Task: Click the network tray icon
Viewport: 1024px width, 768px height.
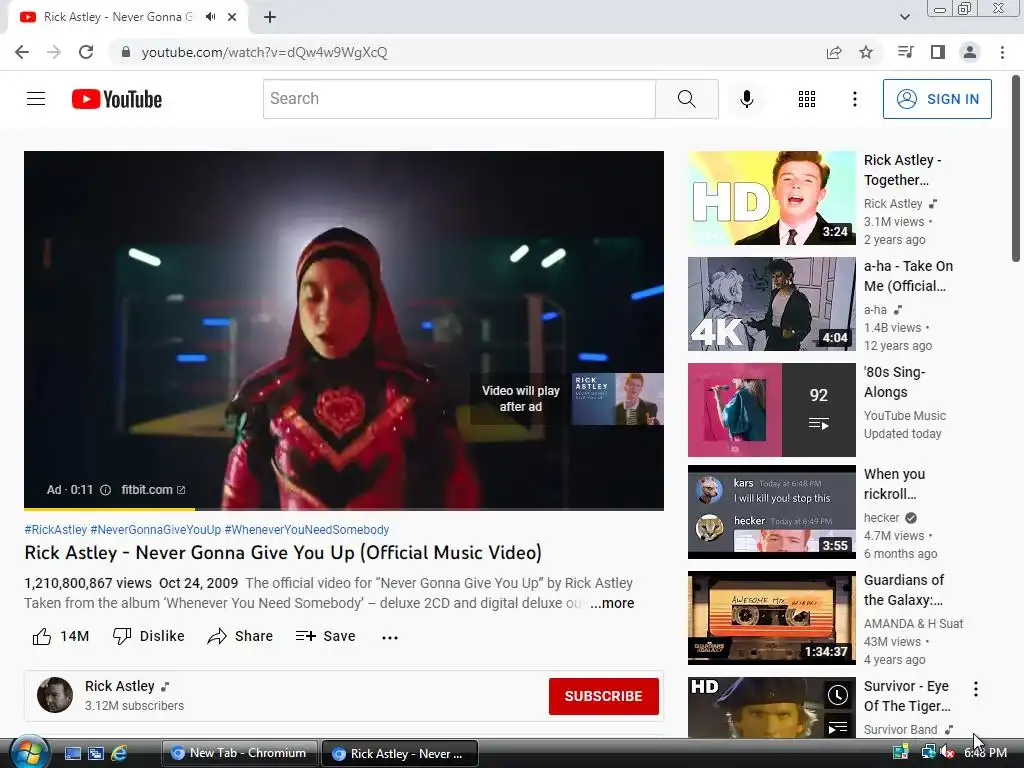Action: [x=927, y=752]
